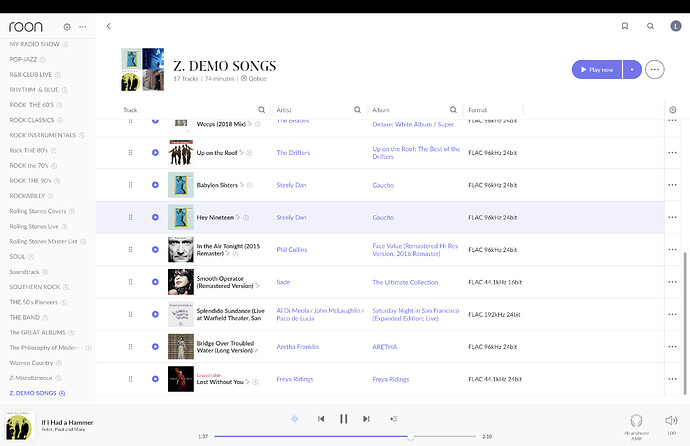Play Smooth Operator track

pos(155,282)
